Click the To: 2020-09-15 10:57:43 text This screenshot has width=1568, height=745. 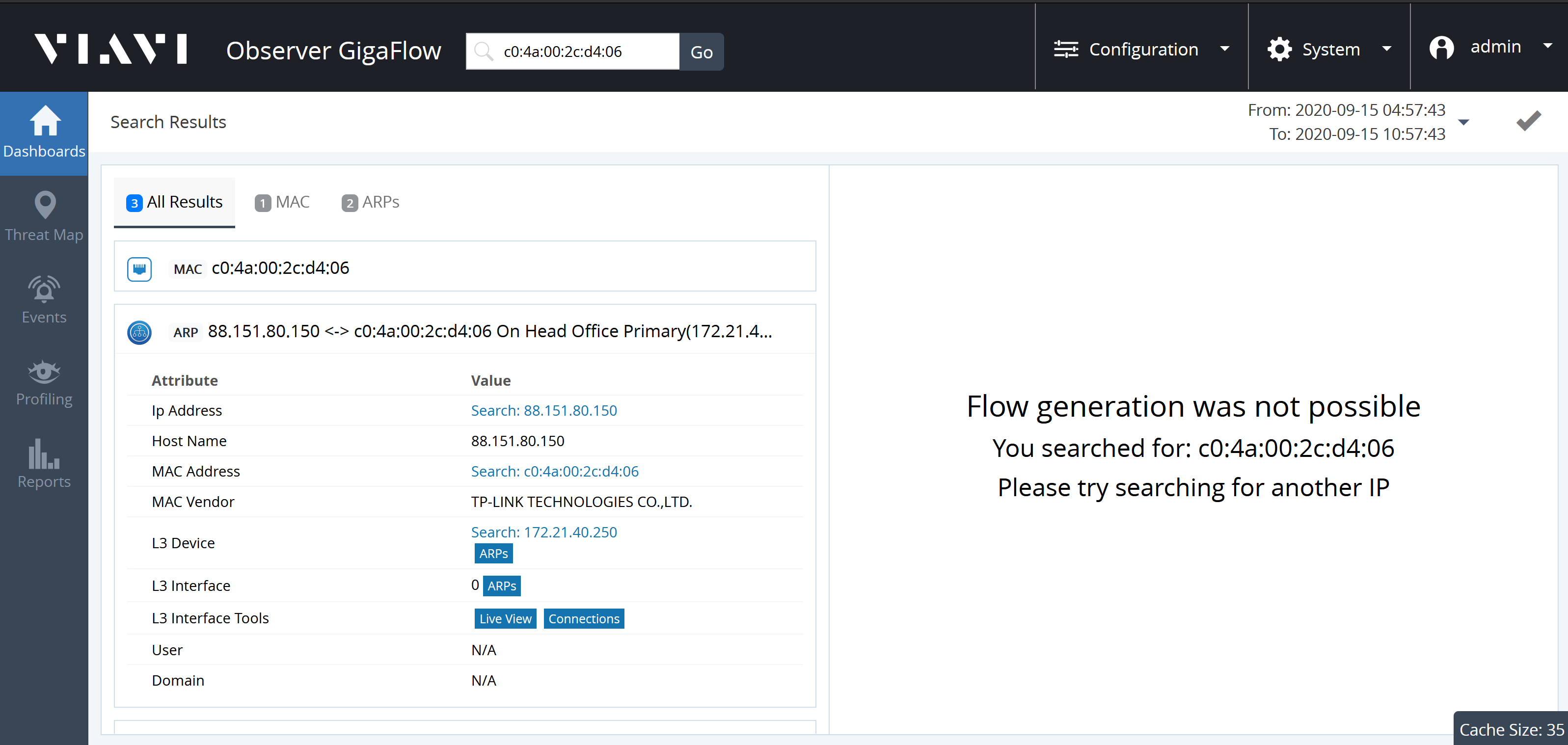(x=1357, y=134)
